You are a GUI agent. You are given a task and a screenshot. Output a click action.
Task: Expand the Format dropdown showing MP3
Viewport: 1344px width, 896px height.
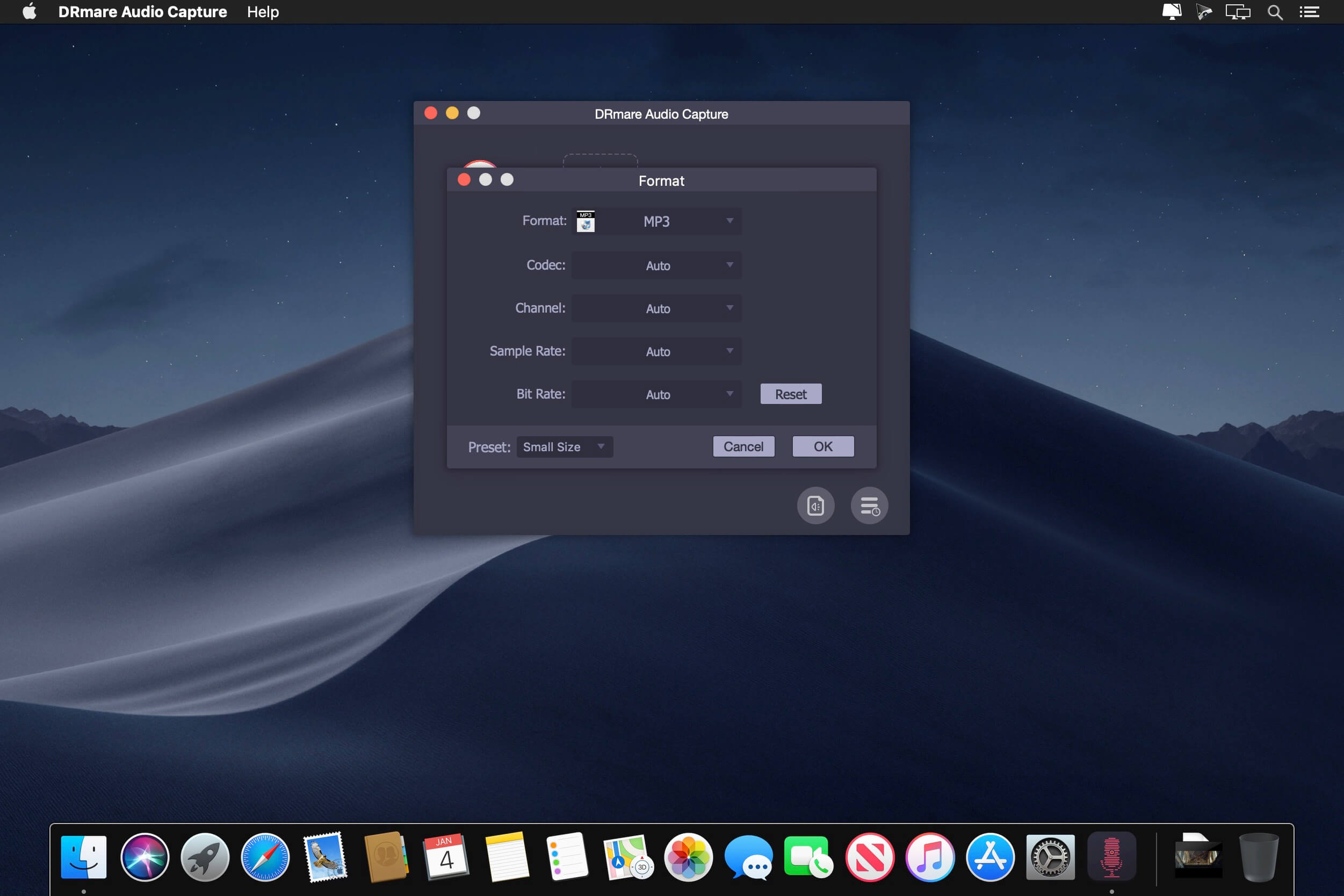pyautogui.click(x=657, y=221)
